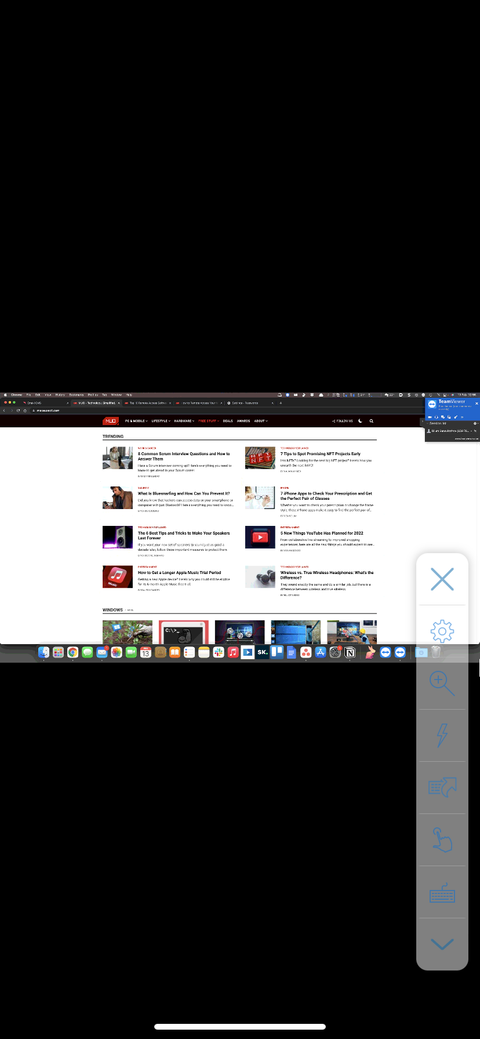Expand the ABOUT nav menu
This screenshot has width=480, height=1039.
(261, 421)
